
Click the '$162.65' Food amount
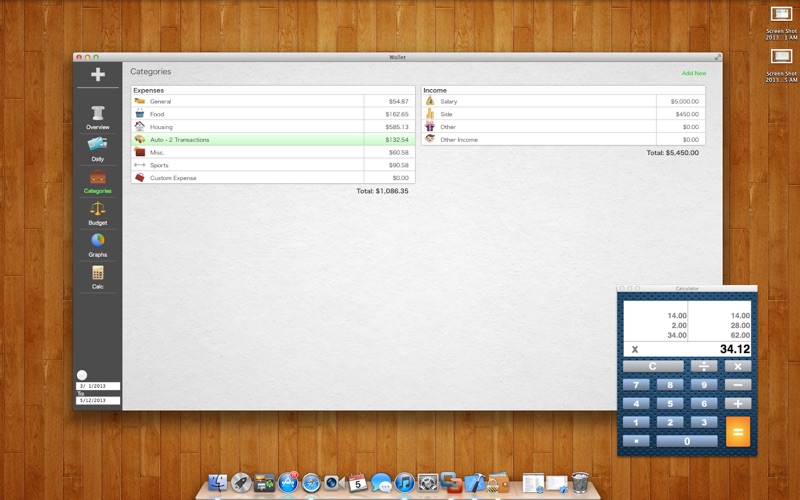397,114
